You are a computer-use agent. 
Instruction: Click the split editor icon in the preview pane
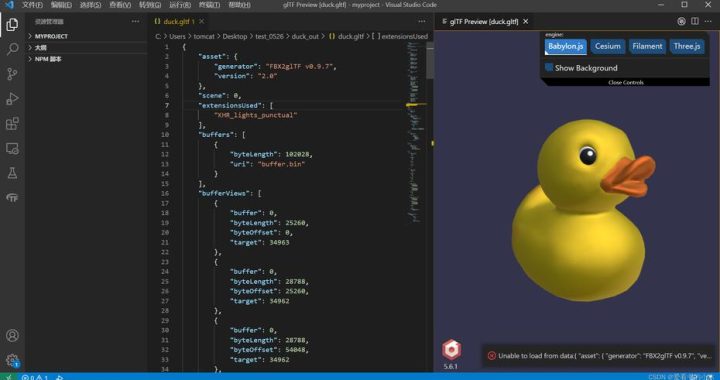[x=695, y=22]
